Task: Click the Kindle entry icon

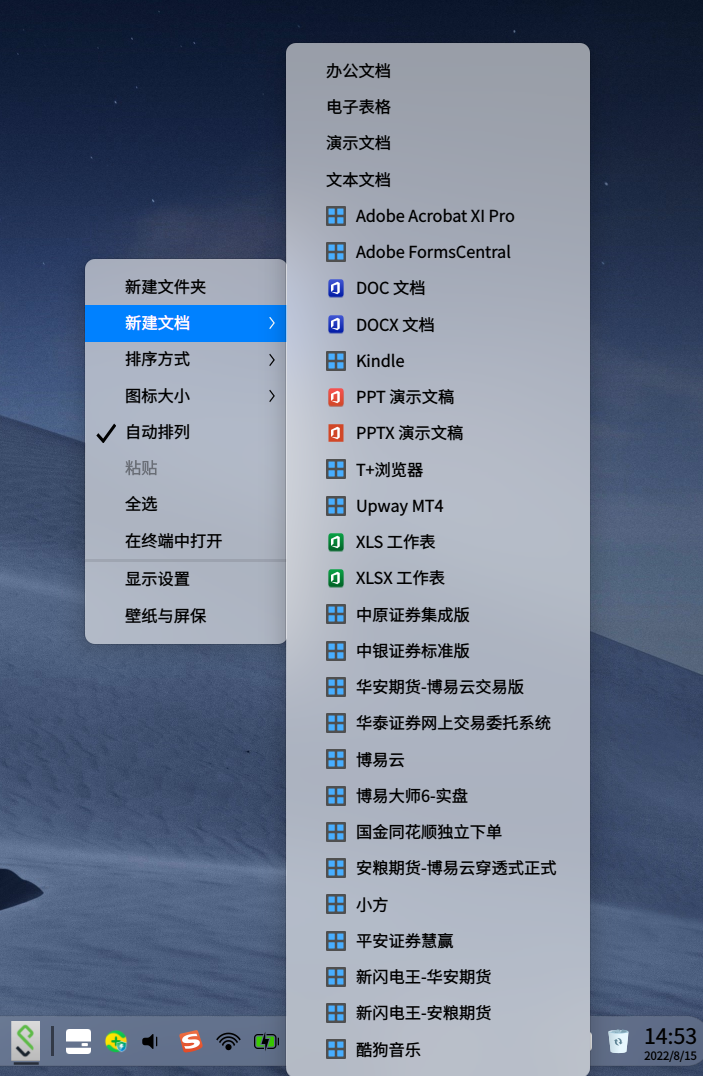Action: [336, 361]
